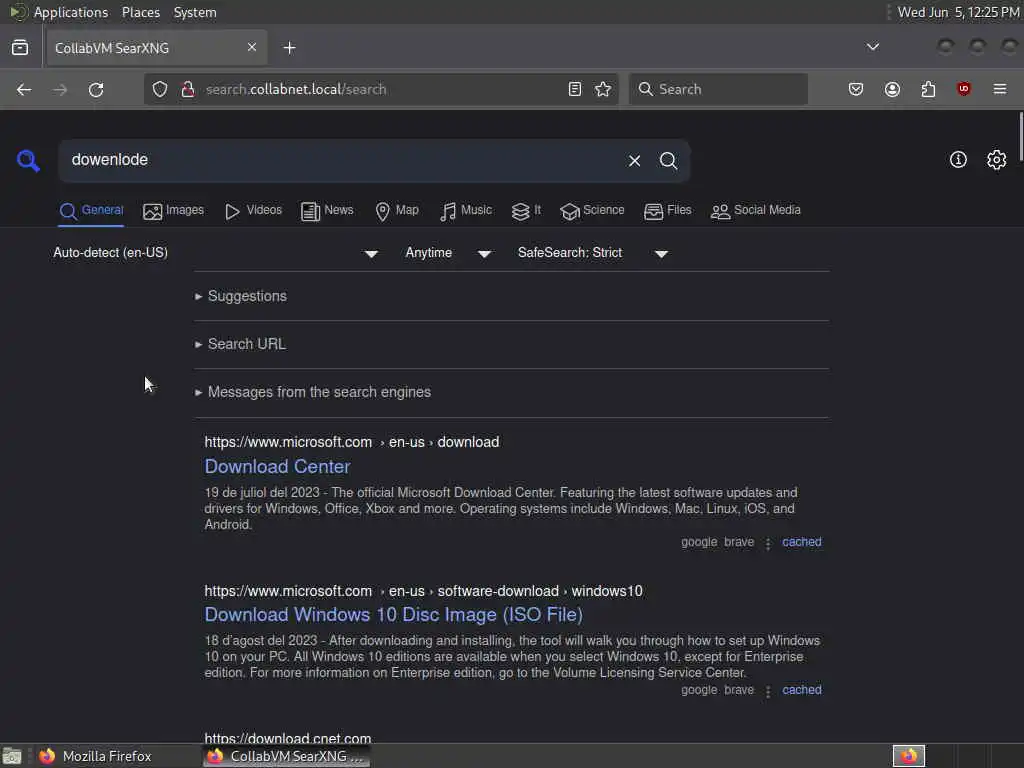The width and height of the screenshot is (1024, 768).
Task: Click the Firefox workspace switcher thumbnail
Action: tap(909, 756)
